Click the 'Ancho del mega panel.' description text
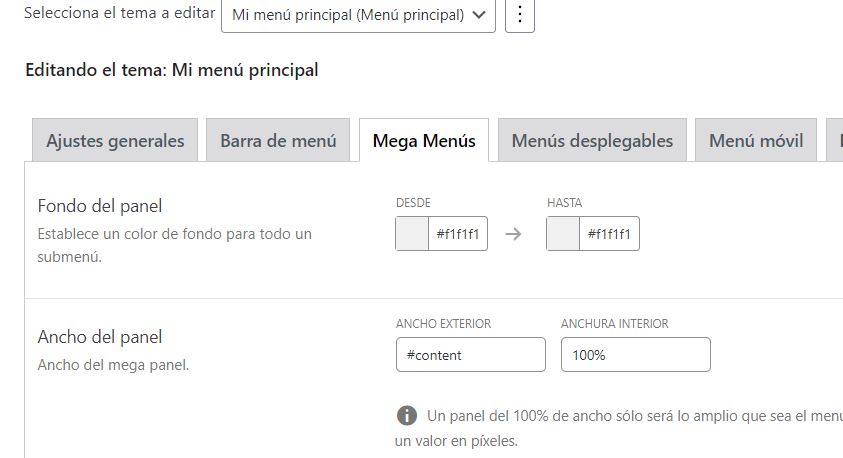 coord(113,365)
